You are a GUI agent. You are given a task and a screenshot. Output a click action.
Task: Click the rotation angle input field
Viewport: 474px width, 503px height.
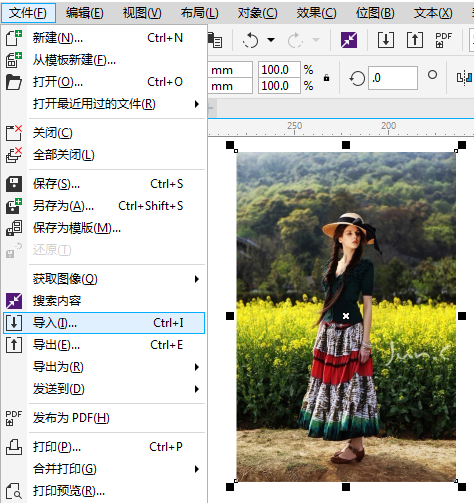coord(393,78)
